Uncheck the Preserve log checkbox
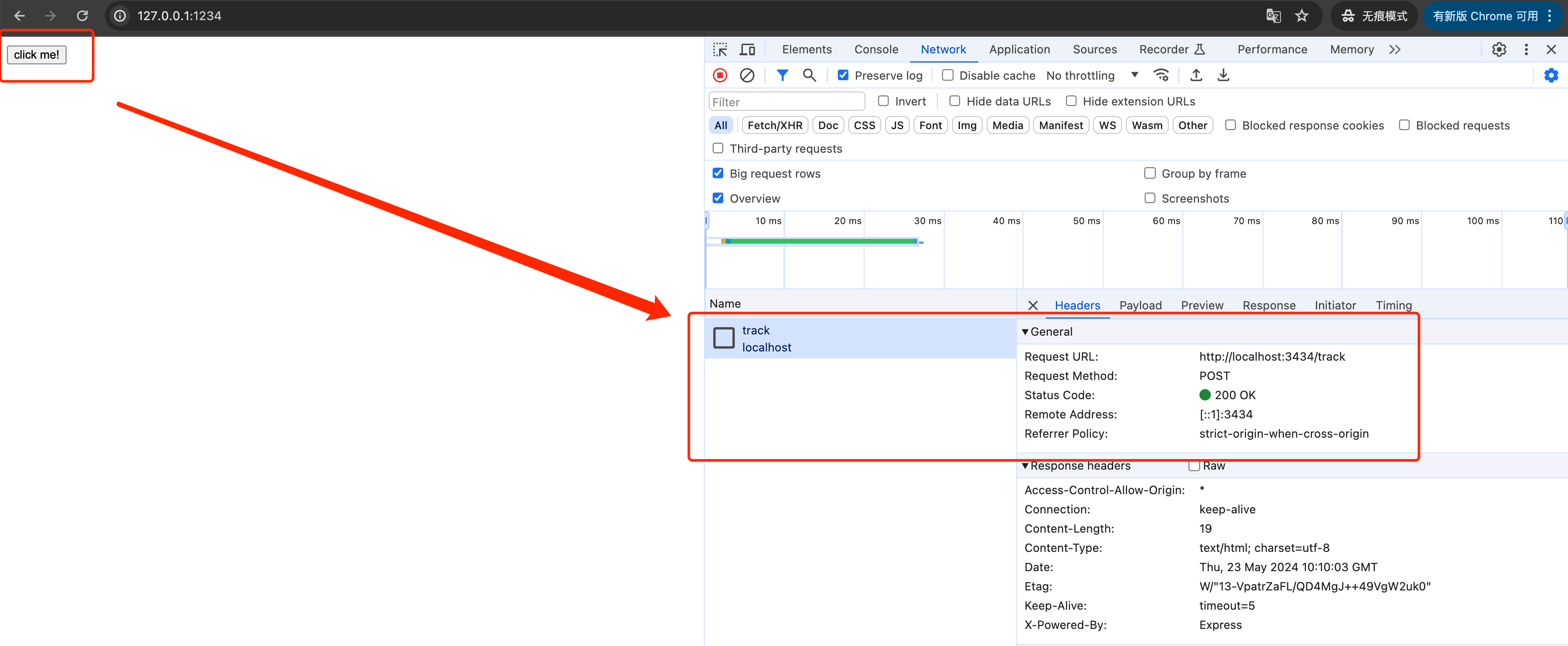The width and height of the screenshot is (1568, 646). coord(843,75)
